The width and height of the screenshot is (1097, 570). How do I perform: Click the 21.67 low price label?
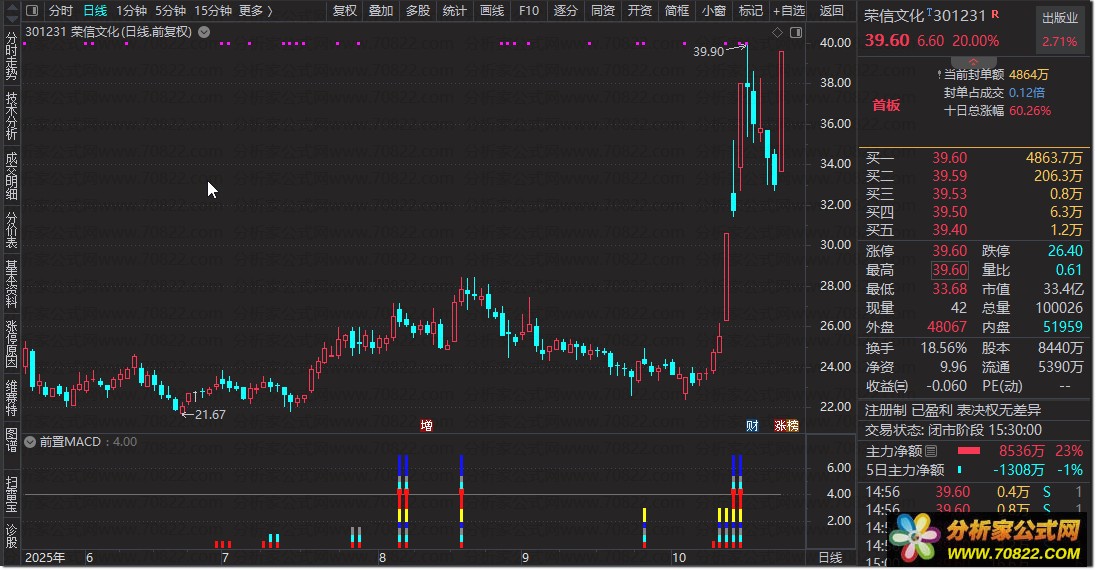pyautogui.click(x=210, y=415)
